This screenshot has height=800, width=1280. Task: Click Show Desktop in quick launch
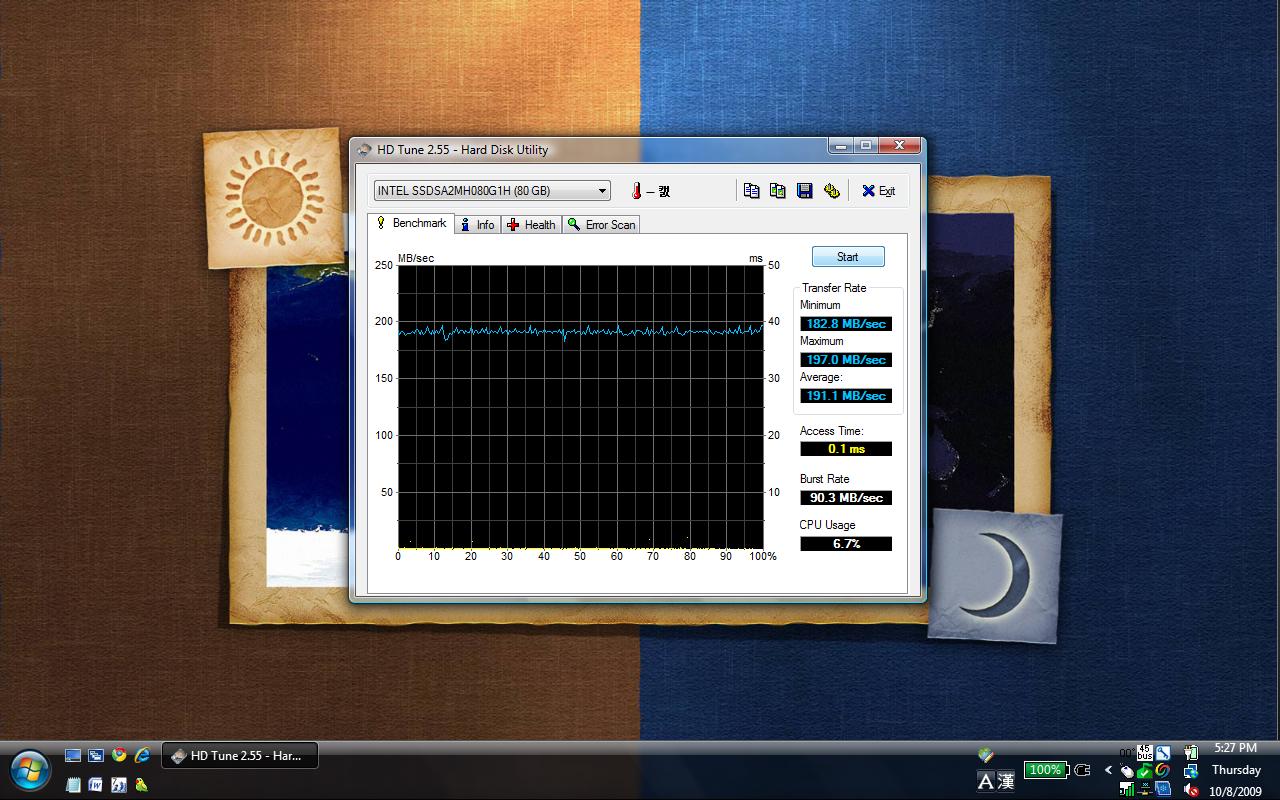point(73,756)
